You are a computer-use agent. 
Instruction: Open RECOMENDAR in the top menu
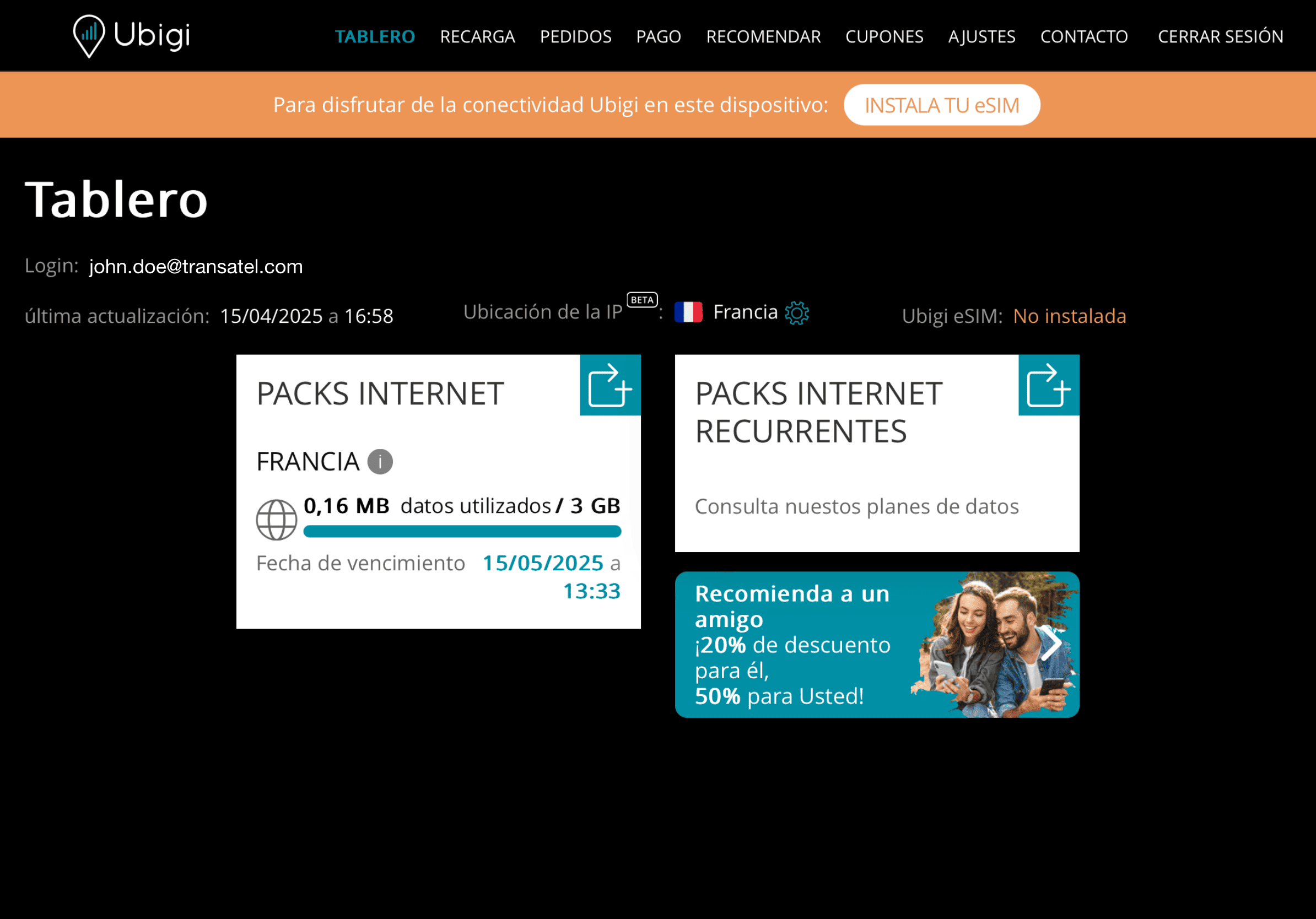pyautogui.click(x=763, y=37)
